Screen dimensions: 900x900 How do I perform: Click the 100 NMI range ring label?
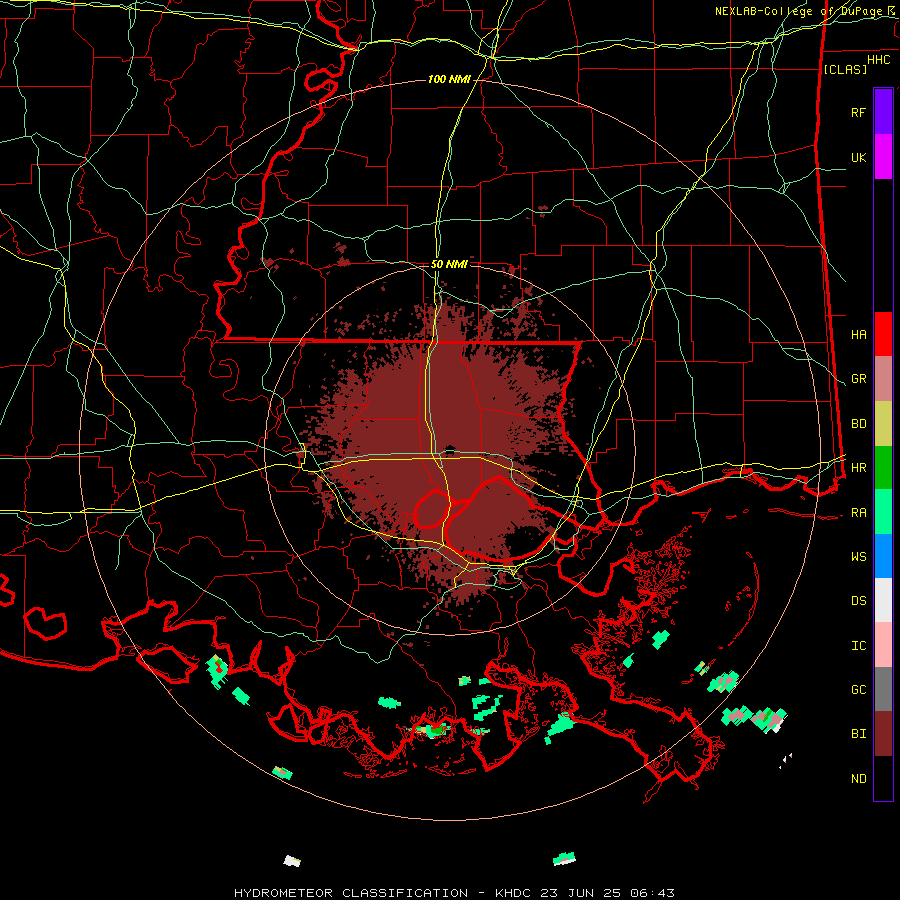pos(449,79)
